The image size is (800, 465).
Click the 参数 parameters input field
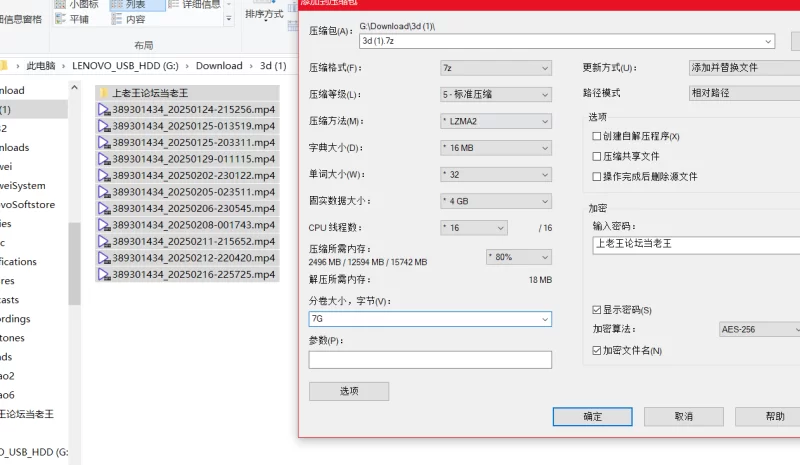(430, 360)
